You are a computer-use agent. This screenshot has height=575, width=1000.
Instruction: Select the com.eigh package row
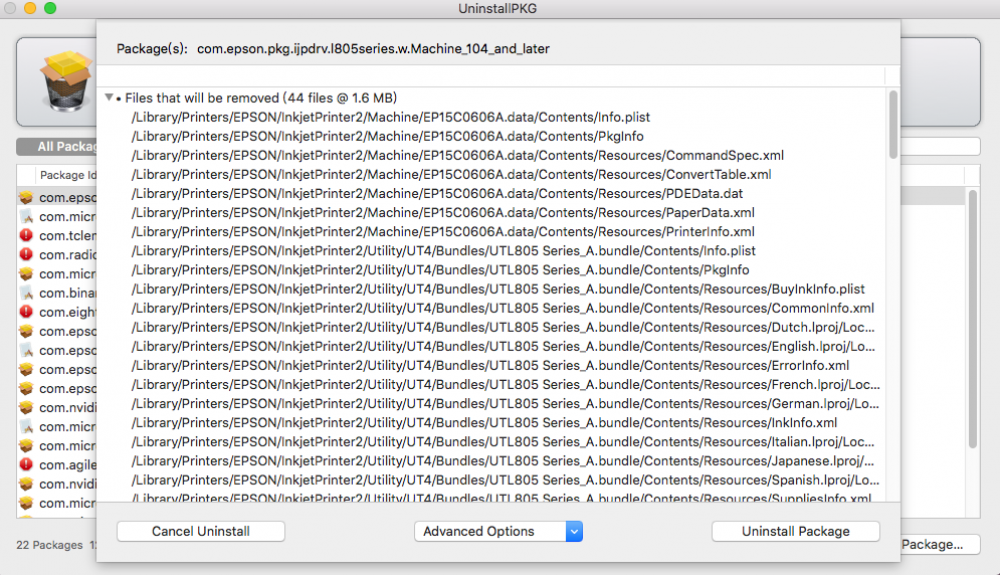57,312
